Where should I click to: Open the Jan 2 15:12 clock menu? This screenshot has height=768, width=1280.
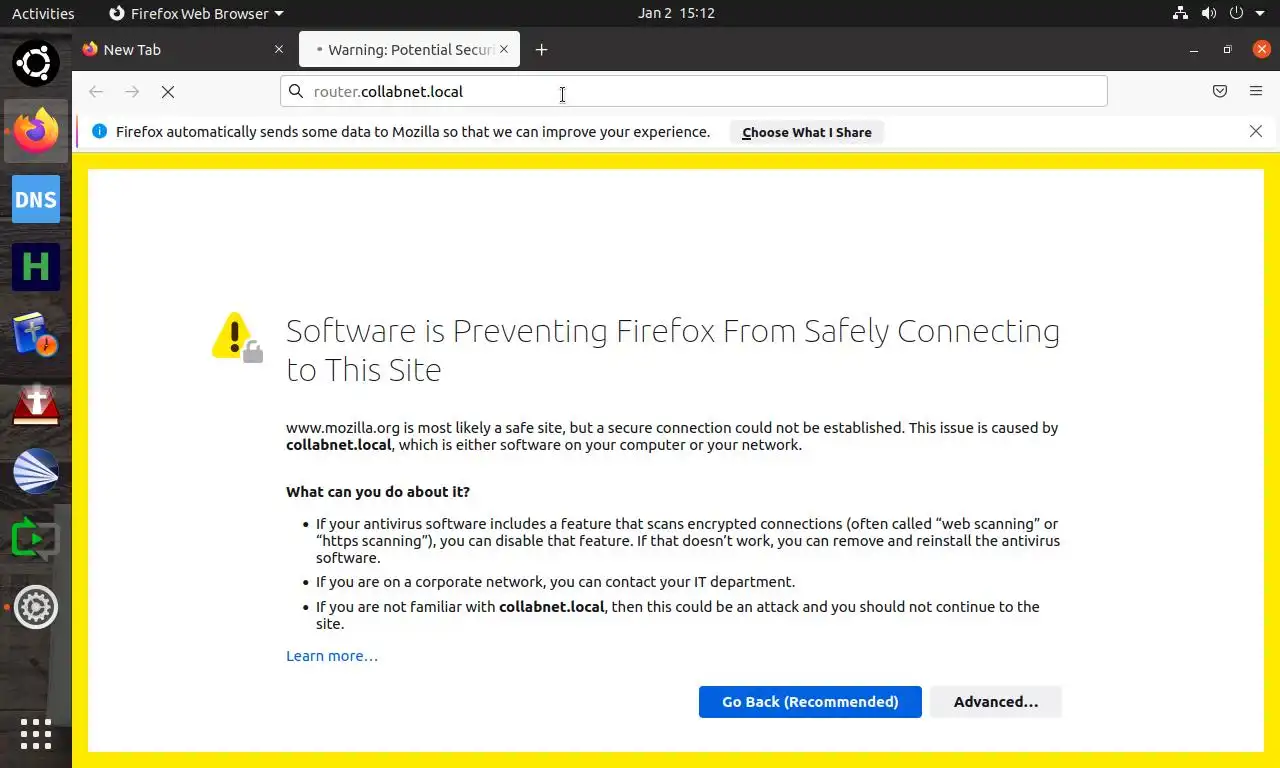pyautogui.click(x=676, y=13)
